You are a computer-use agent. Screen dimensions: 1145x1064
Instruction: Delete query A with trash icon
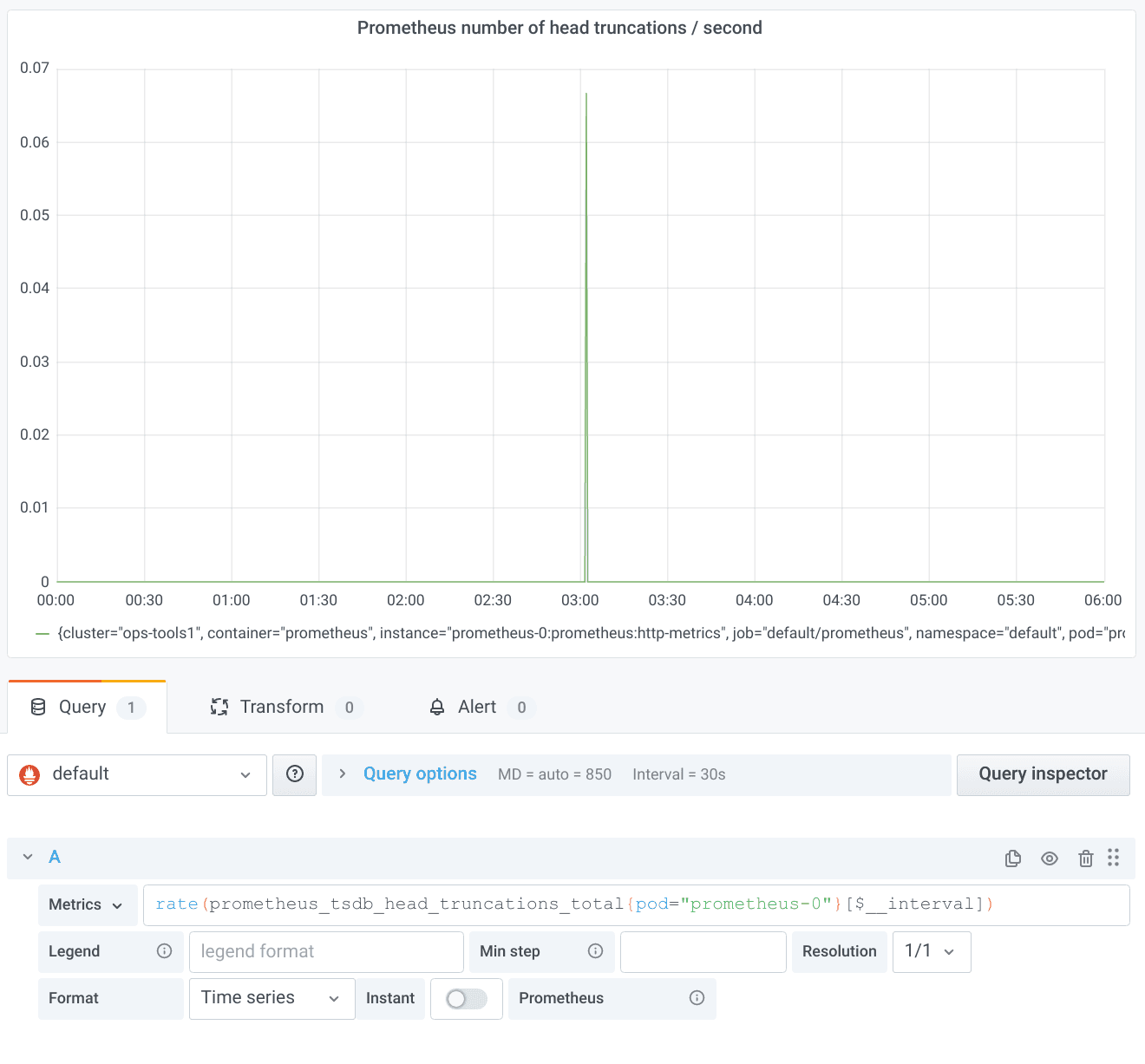coord(1085,858)
